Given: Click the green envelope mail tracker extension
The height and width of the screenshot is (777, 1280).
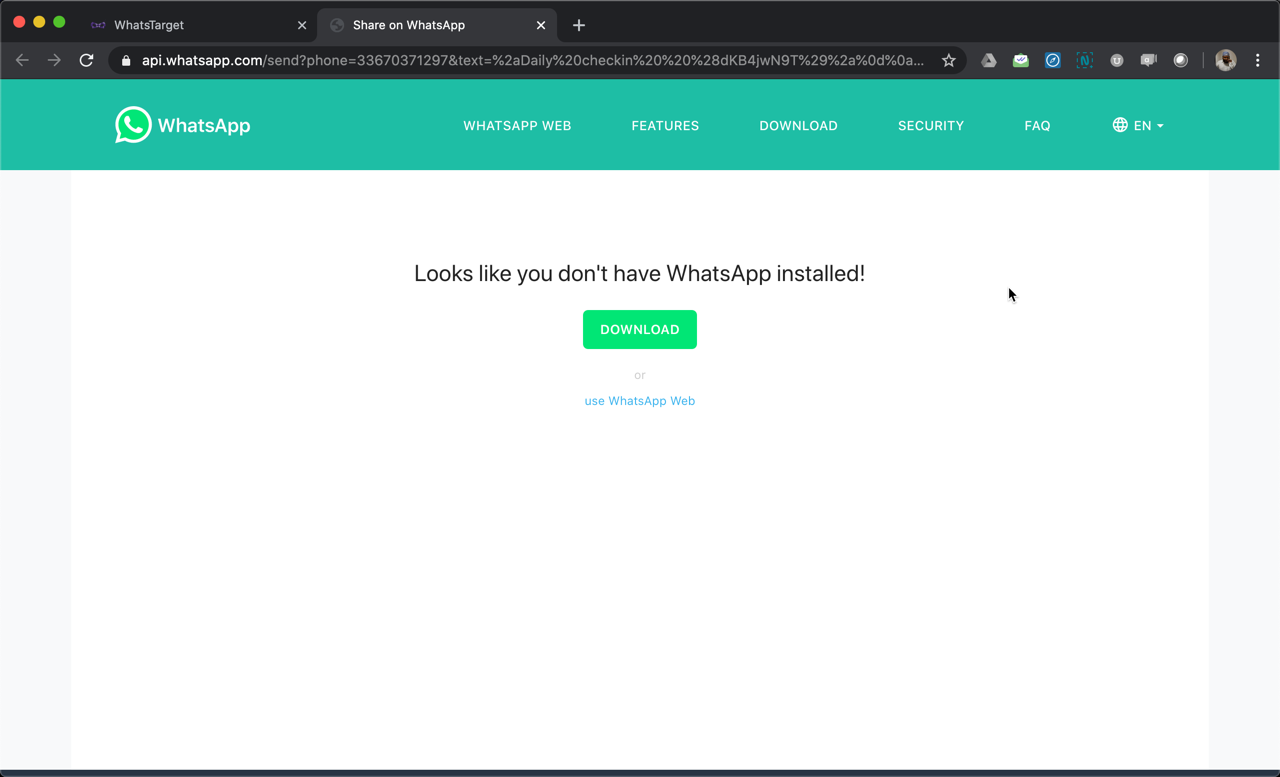Looking at the screenshot, I should tap(1020, 60).
